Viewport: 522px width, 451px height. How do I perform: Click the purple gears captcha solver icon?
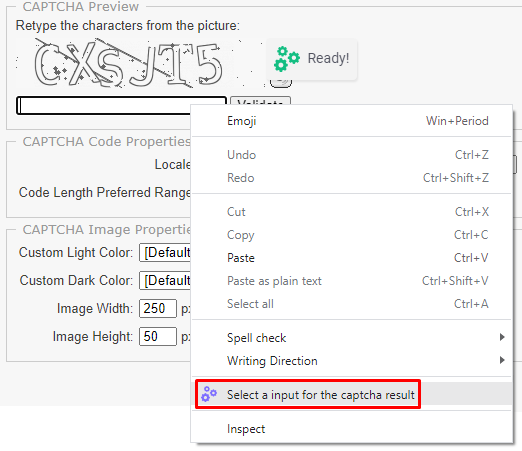tap(209, 394)
